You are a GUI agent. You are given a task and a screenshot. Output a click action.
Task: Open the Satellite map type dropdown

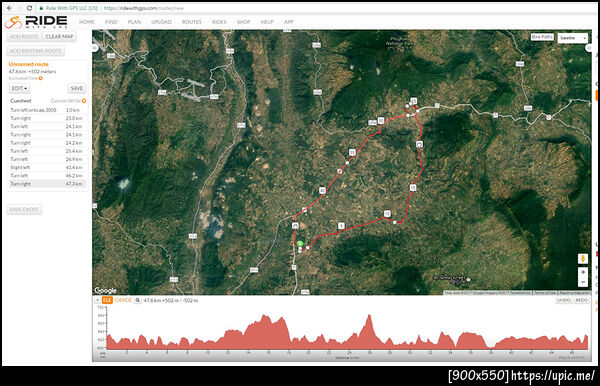click(572, 38)
